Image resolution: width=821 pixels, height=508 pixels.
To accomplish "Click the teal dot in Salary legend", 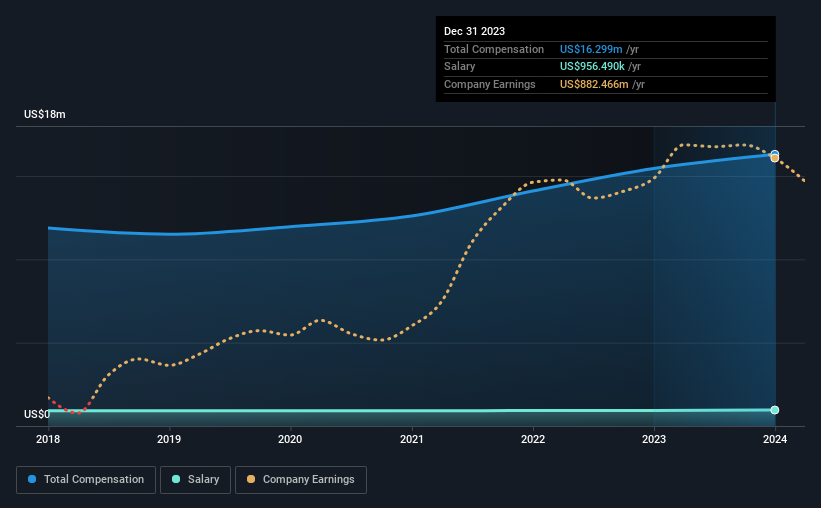I will (x=176, y=479).
